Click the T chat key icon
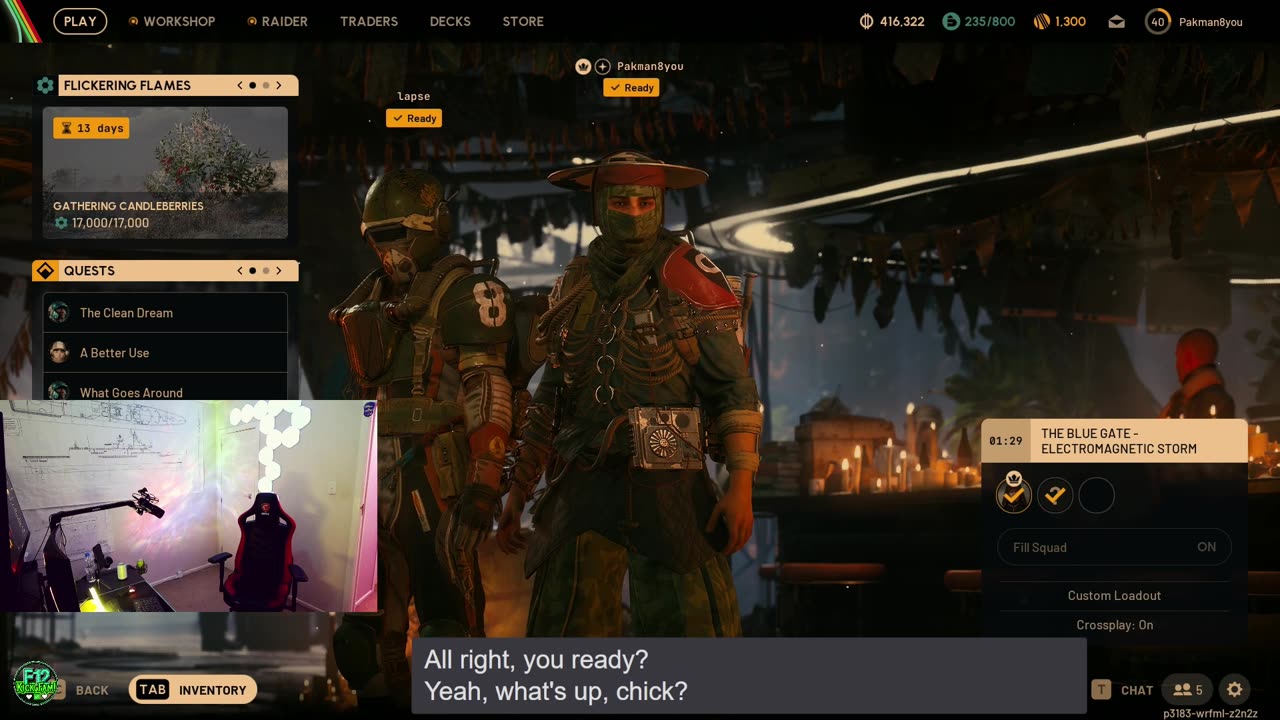Image resolution: width=1280 pixels, height=720 pixels. coord(1101,689)
